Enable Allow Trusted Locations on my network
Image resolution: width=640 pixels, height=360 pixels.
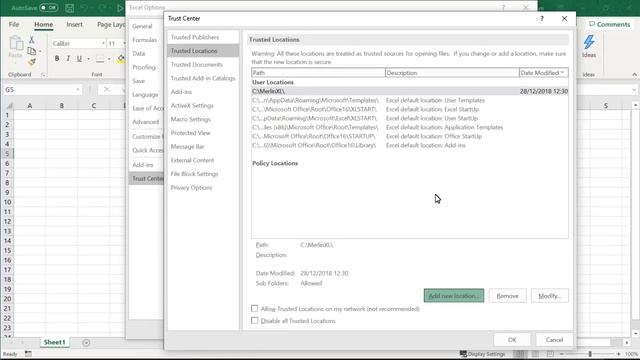[255, 309]
